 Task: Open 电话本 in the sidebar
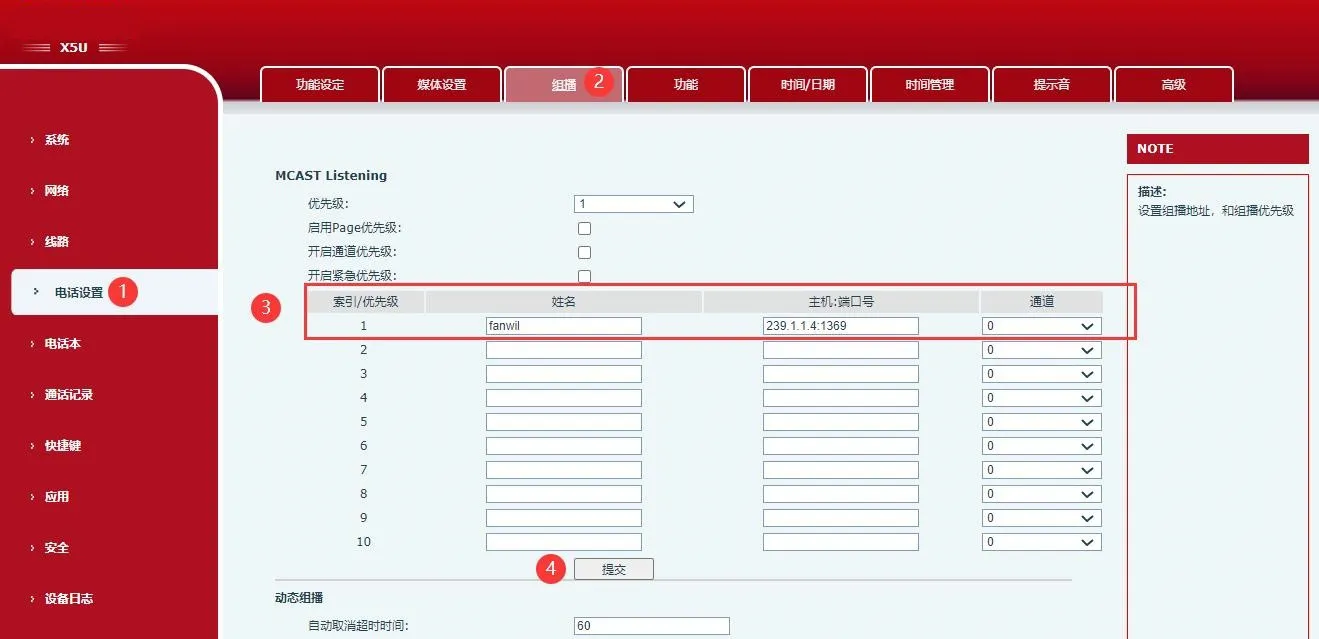62,344
